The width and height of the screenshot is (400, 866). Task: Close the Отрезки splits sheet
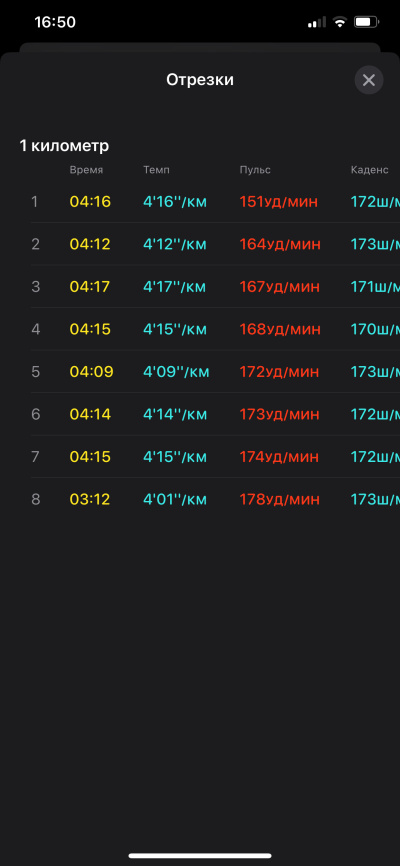point(369,80)
